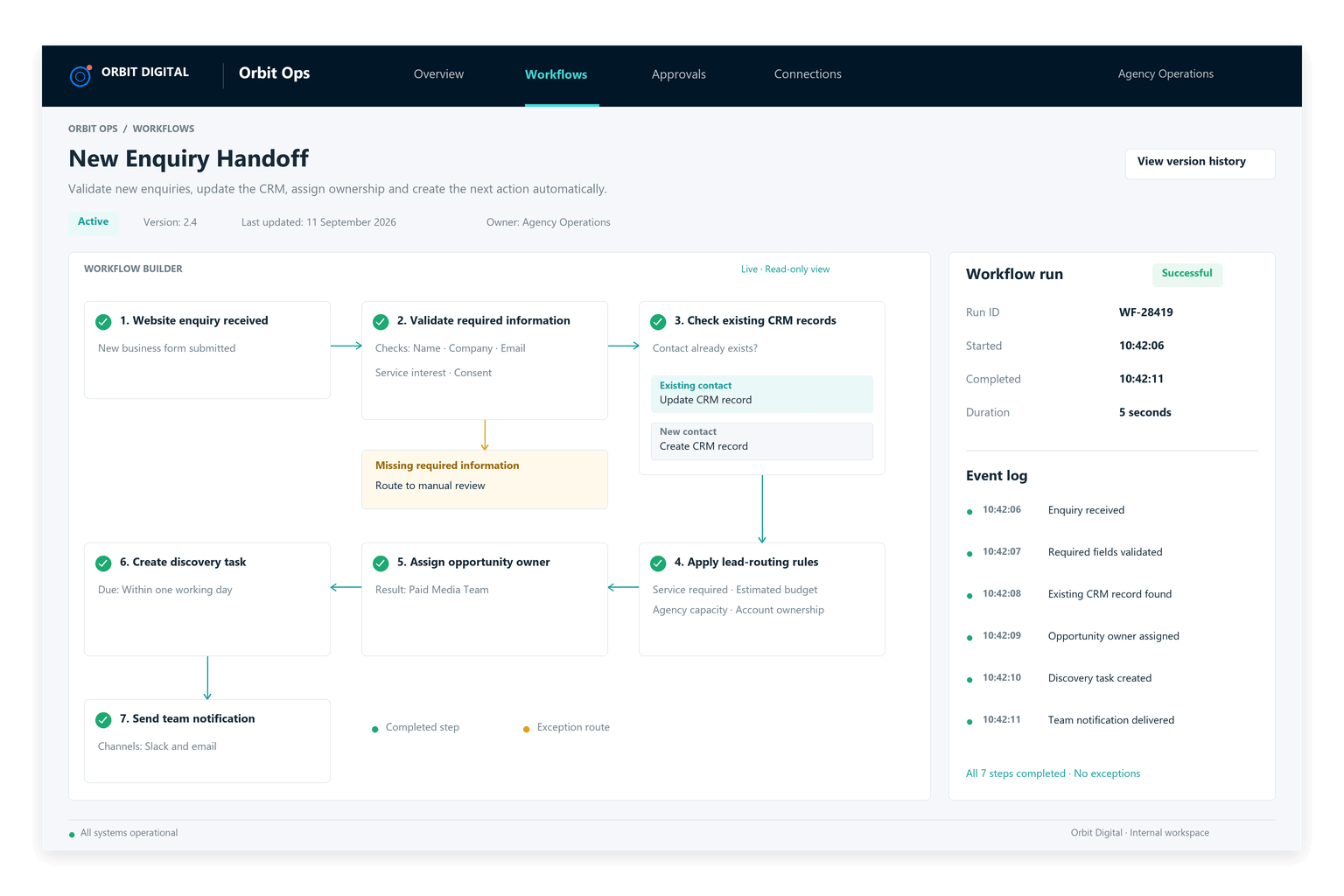Open the Missing required information exception card
Image resolution: width=1344 pixels, height=896 pixels.
click(x=484, y=479)
